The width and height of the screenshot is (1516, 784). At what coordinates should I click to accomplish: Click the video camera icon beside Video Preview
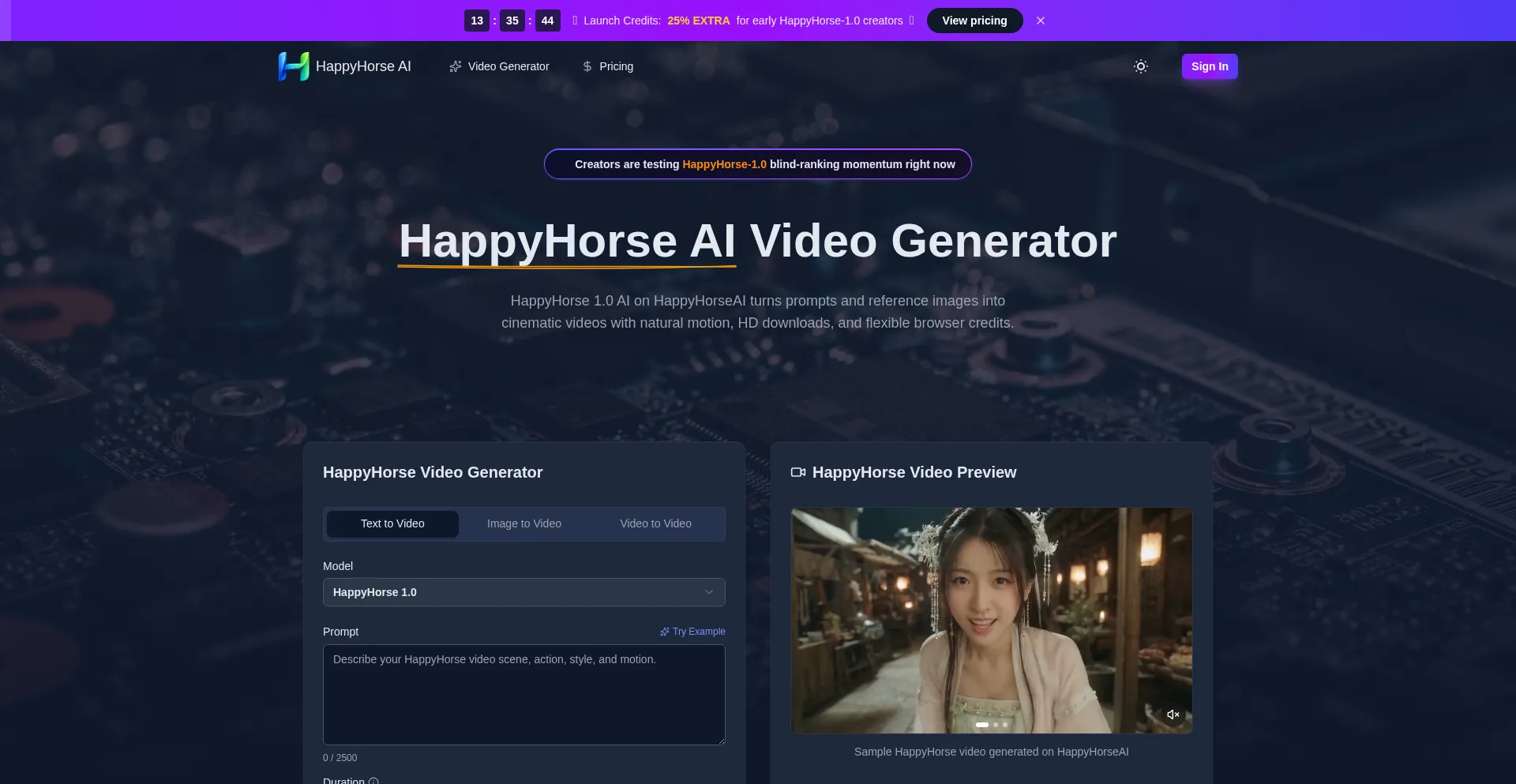tap(798, 472)
